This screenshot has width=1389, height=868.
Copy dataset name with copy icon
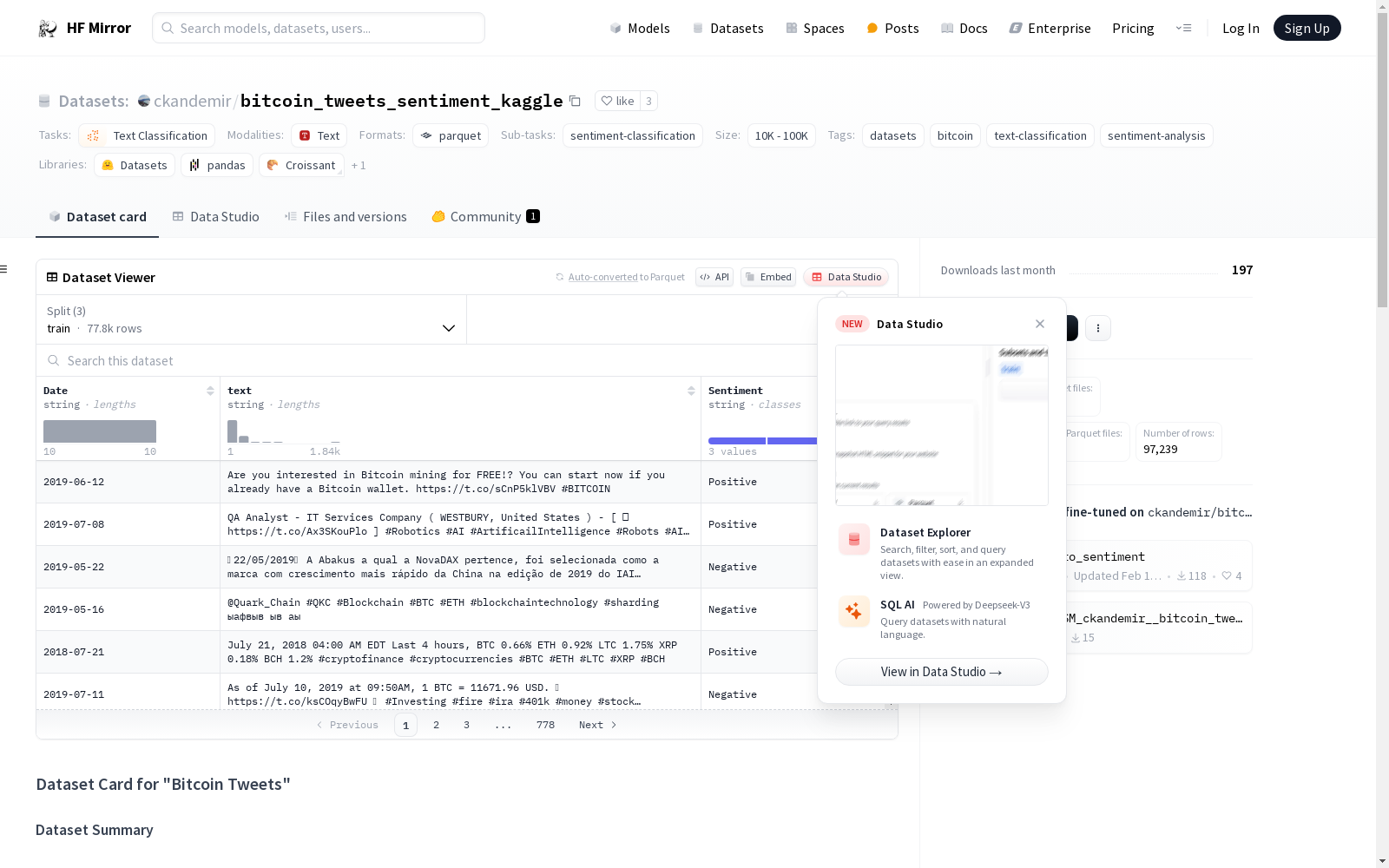pyautogui.click(x=575, y=101)
